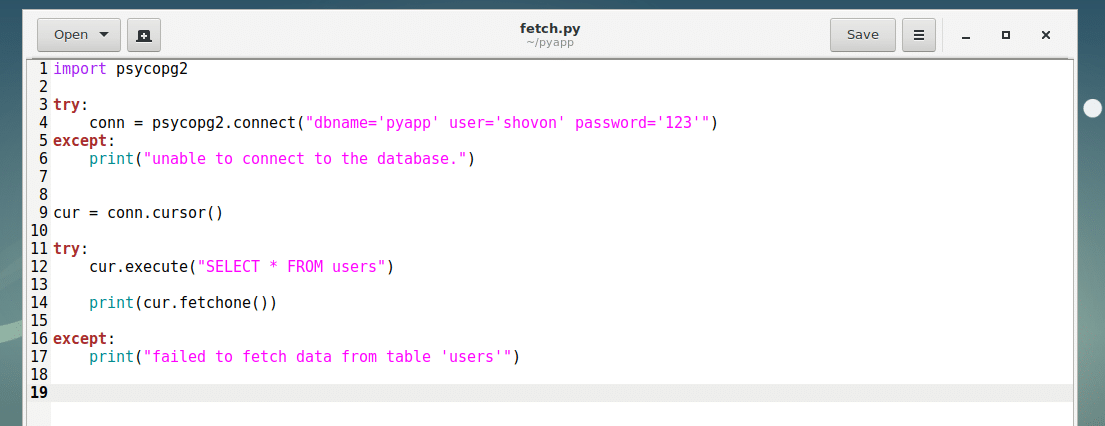1105x426 pixels.
Task: Click the "SELECT * FROM users" query string
Action: (291, 267)
